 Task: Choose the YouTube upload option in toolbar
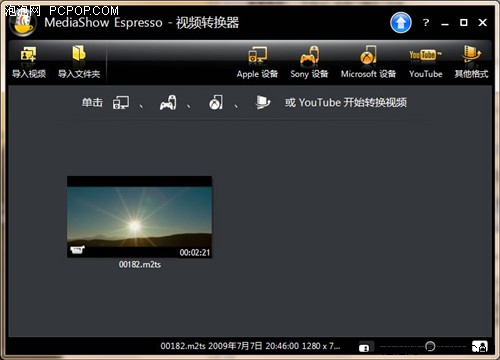point(426,63)
